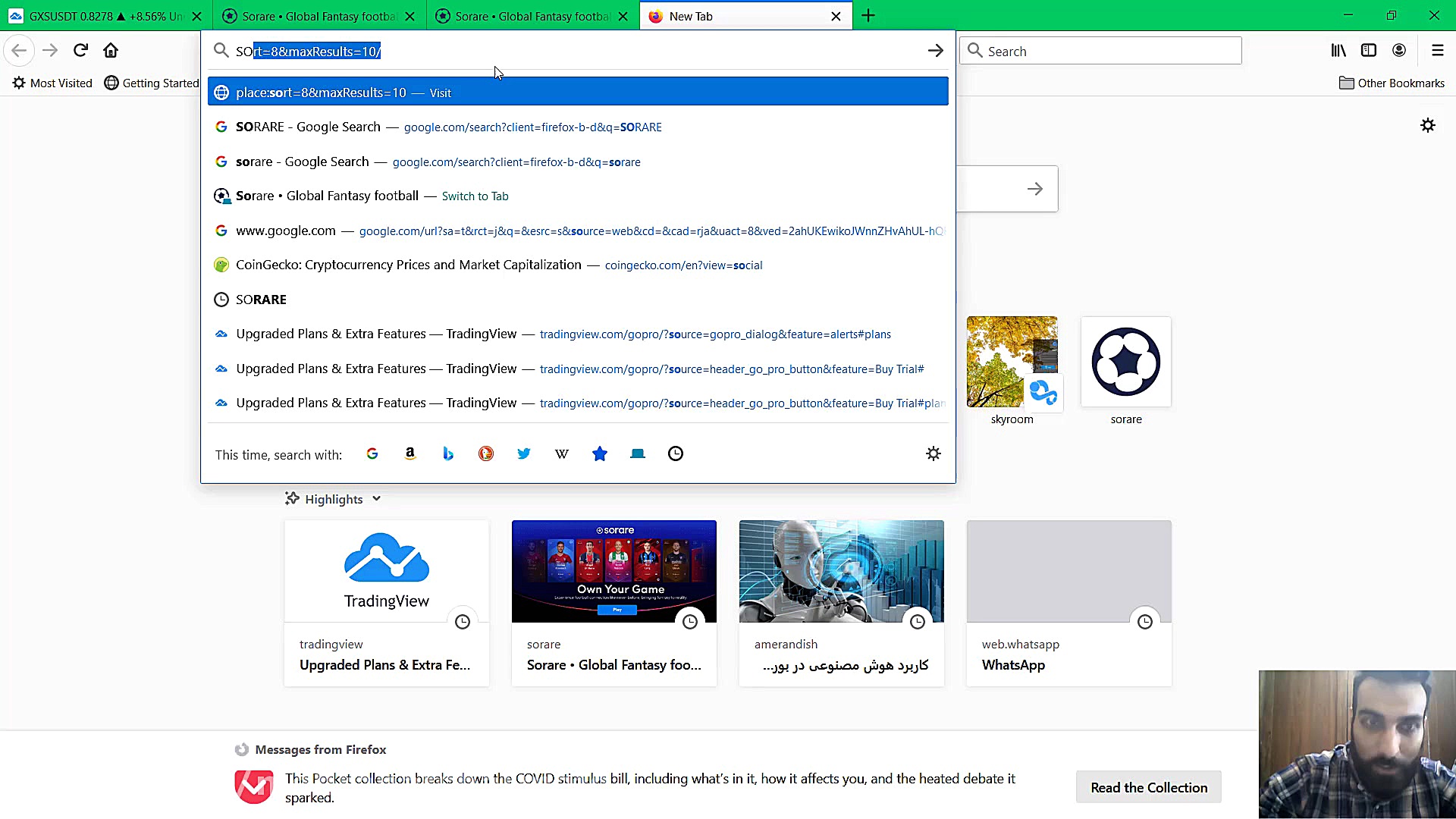Open the Firefox Account icon
The width and height of the screenshot is (1456, 819).
(x=1399, y=51)
